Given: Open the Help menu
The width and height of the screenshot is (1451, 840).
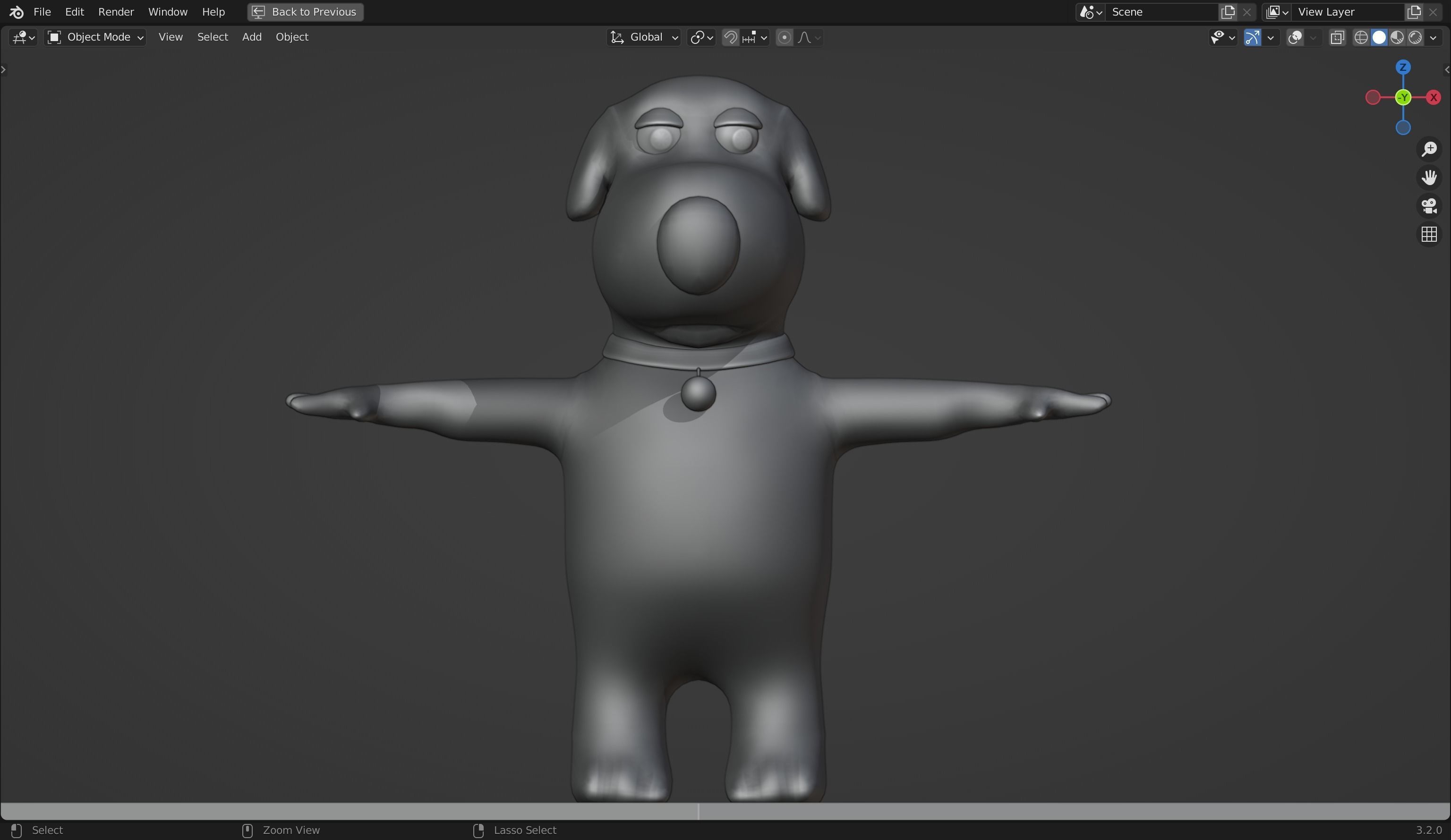Looking at the screenshot, I should click(x=213, y=12).
